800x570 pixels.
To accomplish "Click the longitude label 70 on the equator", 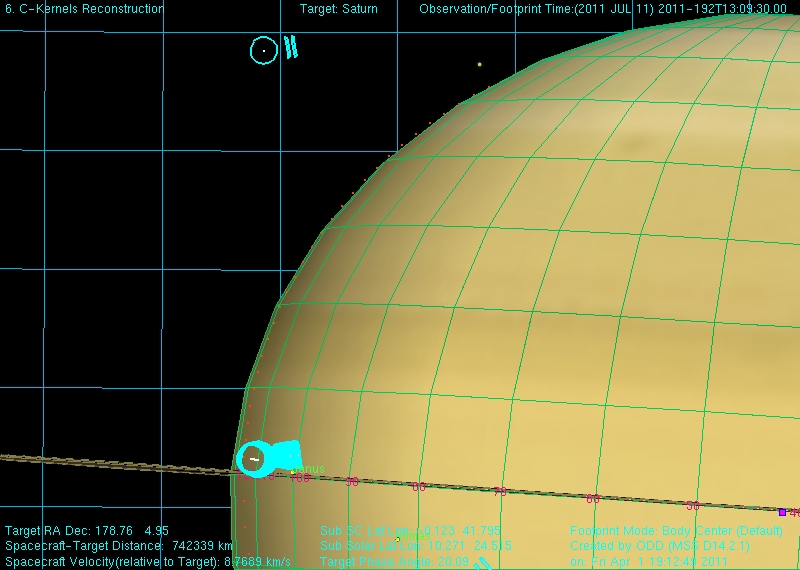I will pyautogui.click(x=500, y=491).
